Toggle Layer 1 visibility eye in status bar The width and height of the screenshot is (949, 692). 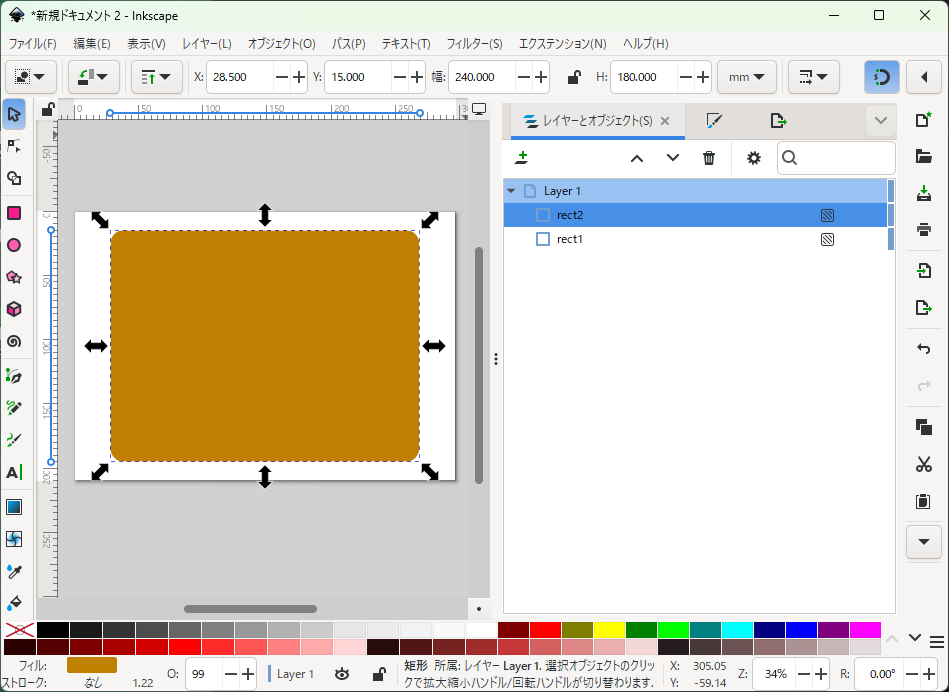pos(342,674)
